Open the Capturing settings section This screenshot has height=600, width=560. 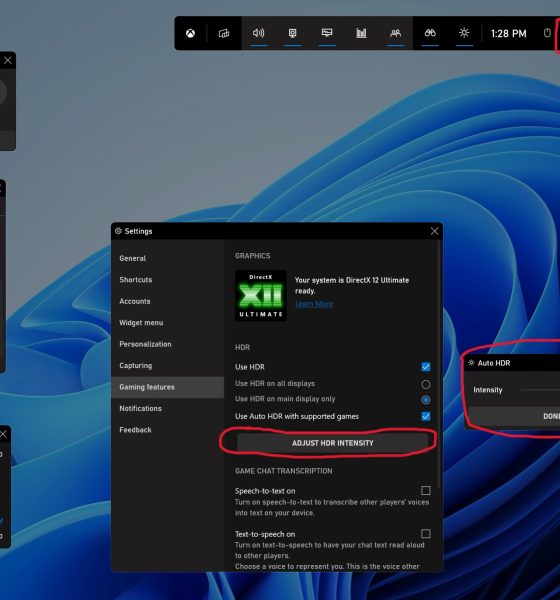click(168, 365)
